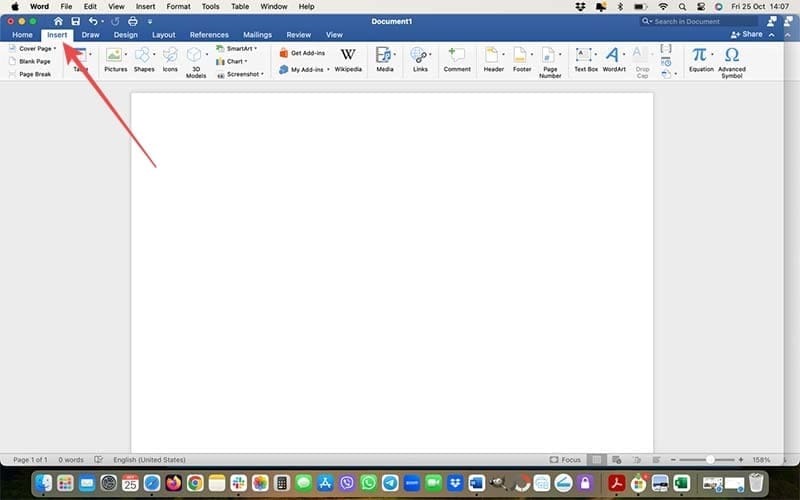Image resolution: width=800 pixels, height=500 pixels.
Task: Open the View ribbon tab
Action: (x=334, y=35)
